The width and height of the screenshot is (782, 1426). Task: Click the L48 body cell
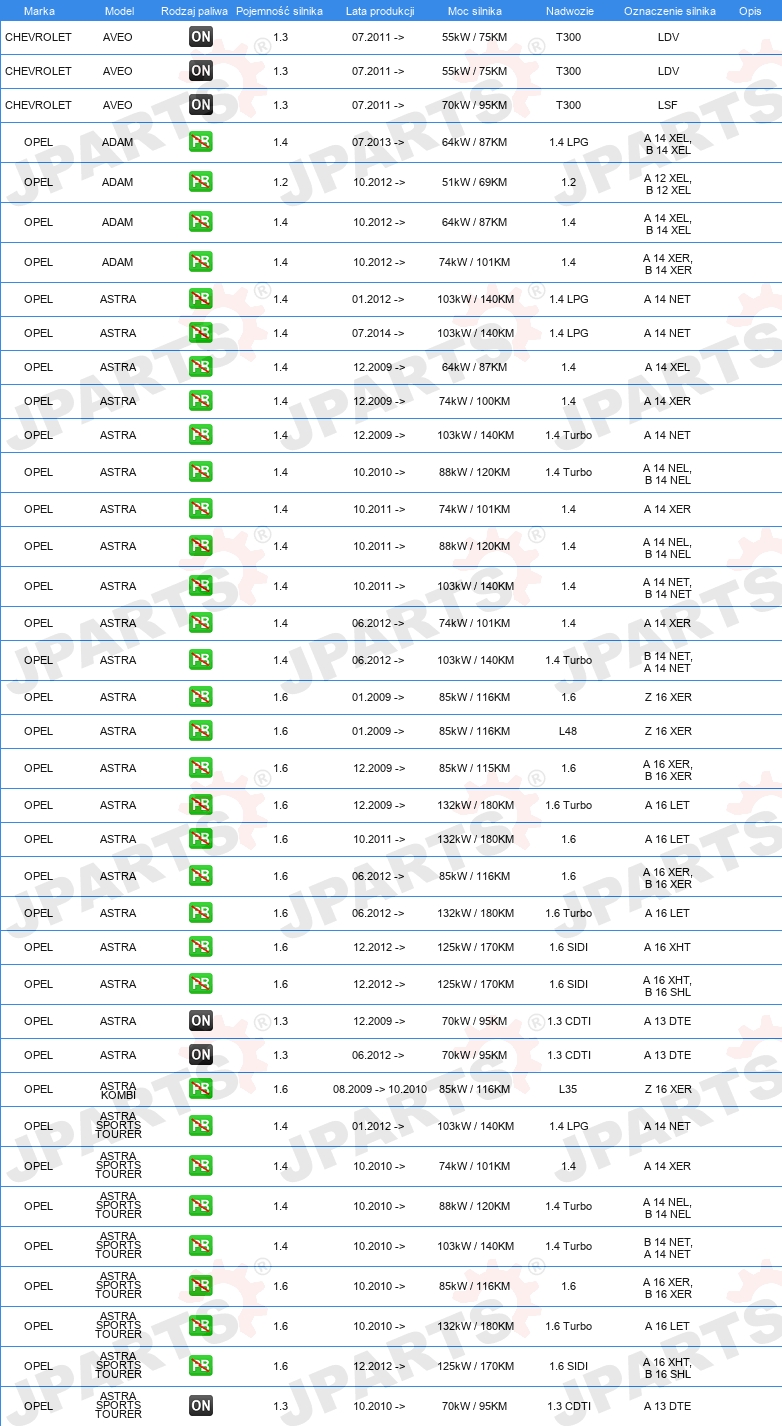[568, 731]
